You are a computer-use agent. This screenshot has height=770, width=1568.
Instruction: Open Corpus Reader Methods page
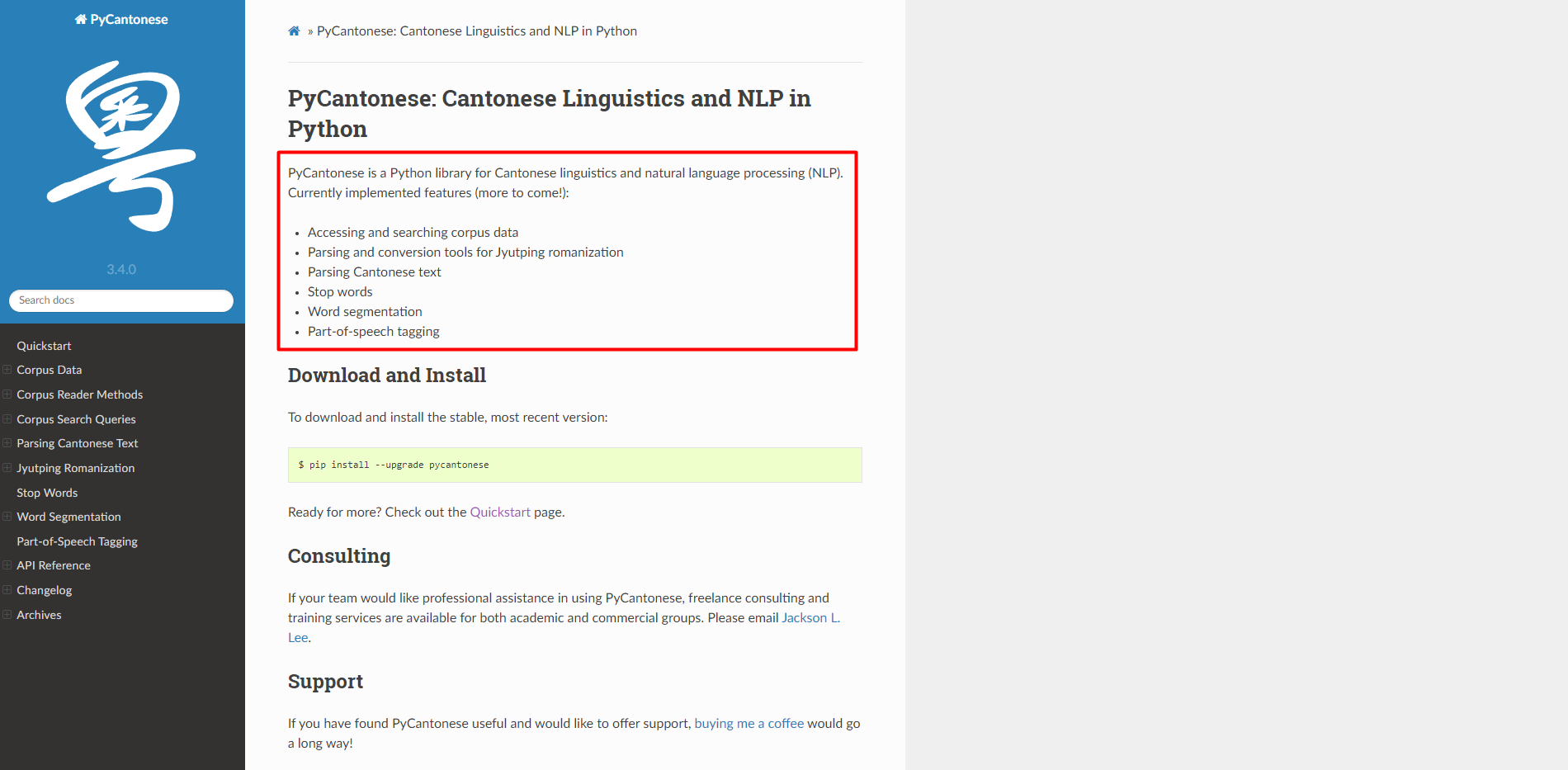(x=80, y=394)
